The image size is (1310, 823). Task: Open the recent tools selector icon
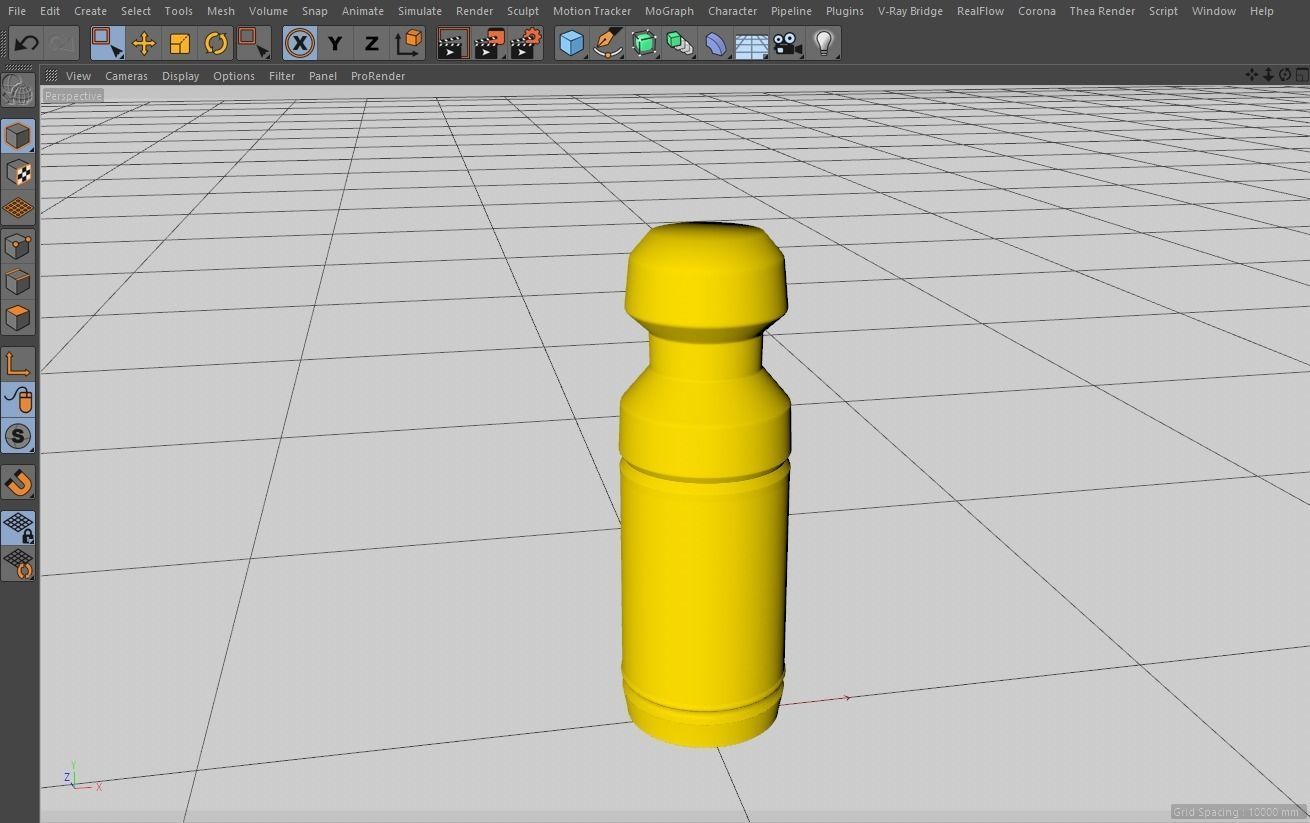click(253, 43)
